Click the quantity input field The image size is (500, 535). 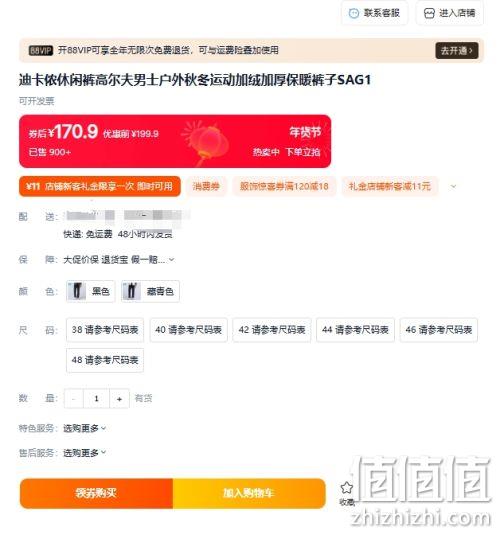pyautogui.click(x=96, y=399)
